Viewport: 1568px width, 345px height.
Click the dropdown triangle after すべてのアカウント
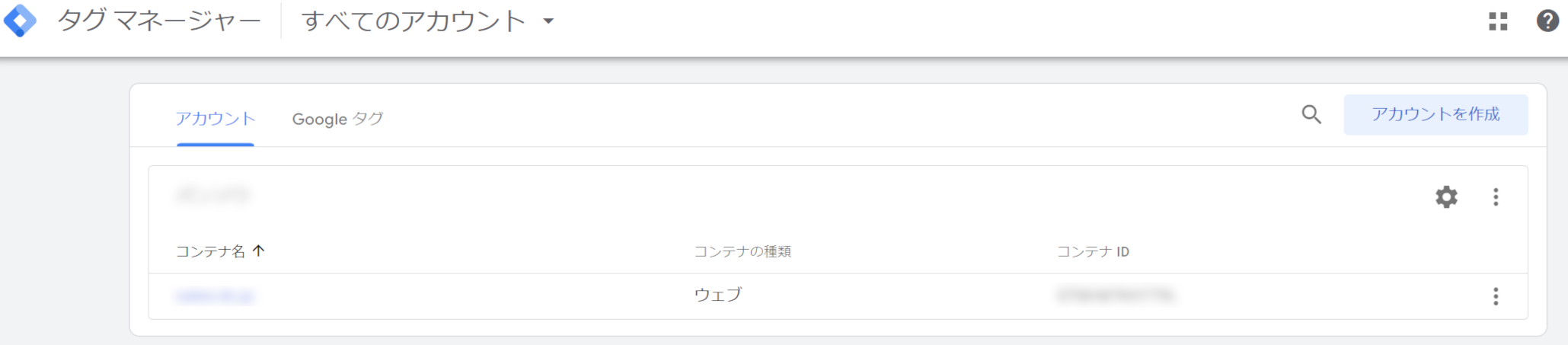[x=548, y=21]
